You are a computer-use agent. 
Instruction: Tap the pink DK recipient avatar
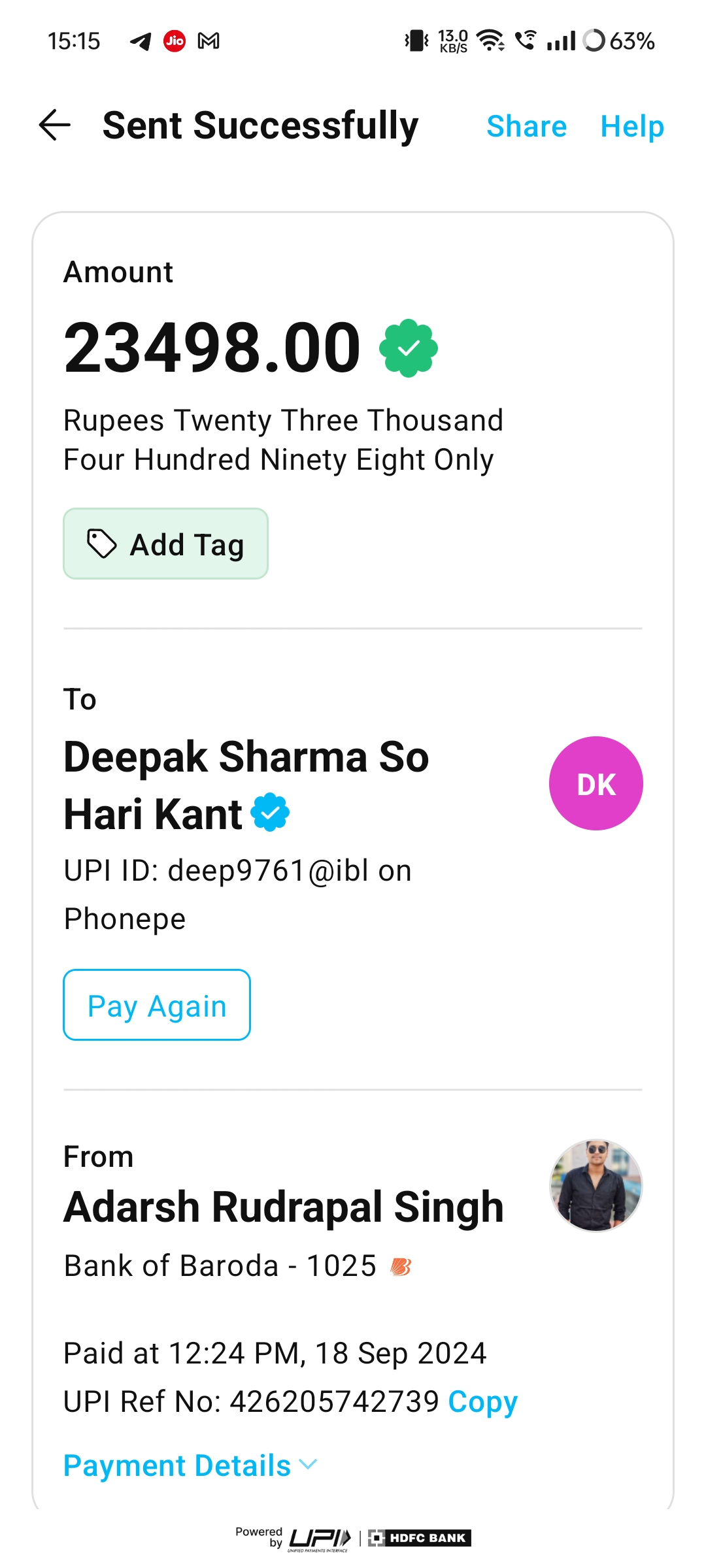pyautogui.click(x=596, y=783)
